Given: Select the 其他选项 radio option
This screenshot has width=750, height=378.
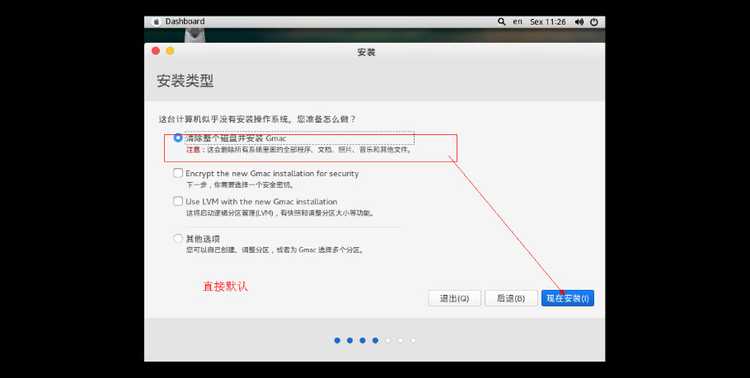Looking at the screenshot, I should pyautogui.click(x=178, y=238).
